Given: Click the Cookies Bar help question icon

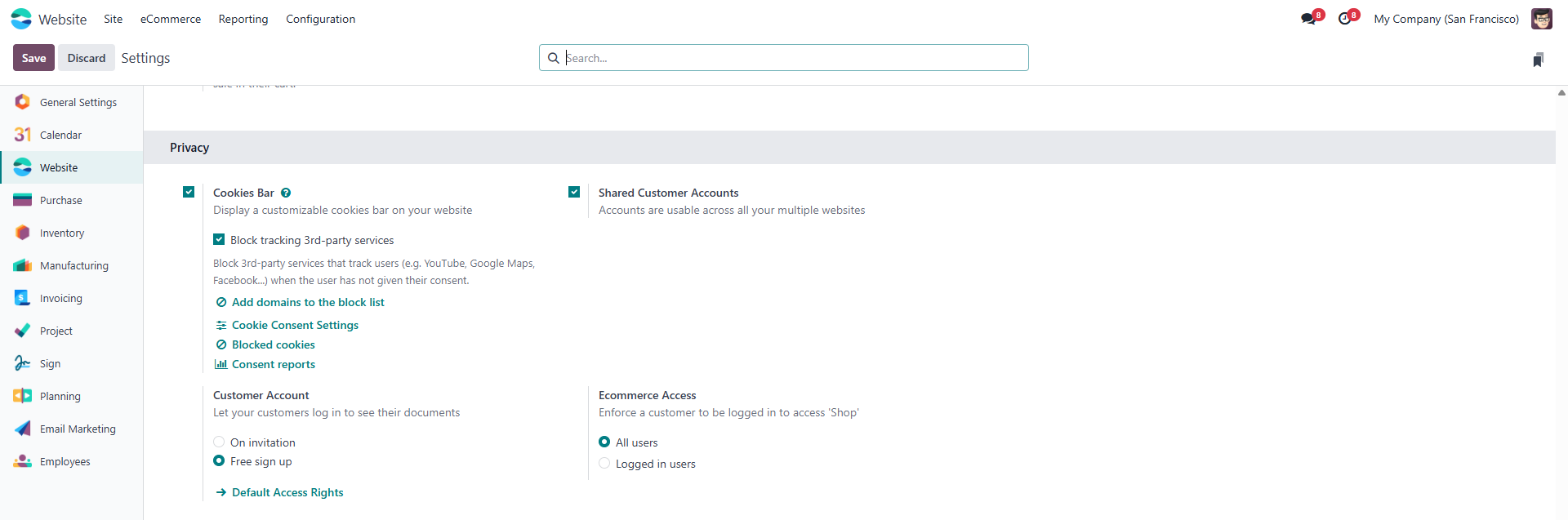Looking at the screenshot, I should (x=286, y=193).
